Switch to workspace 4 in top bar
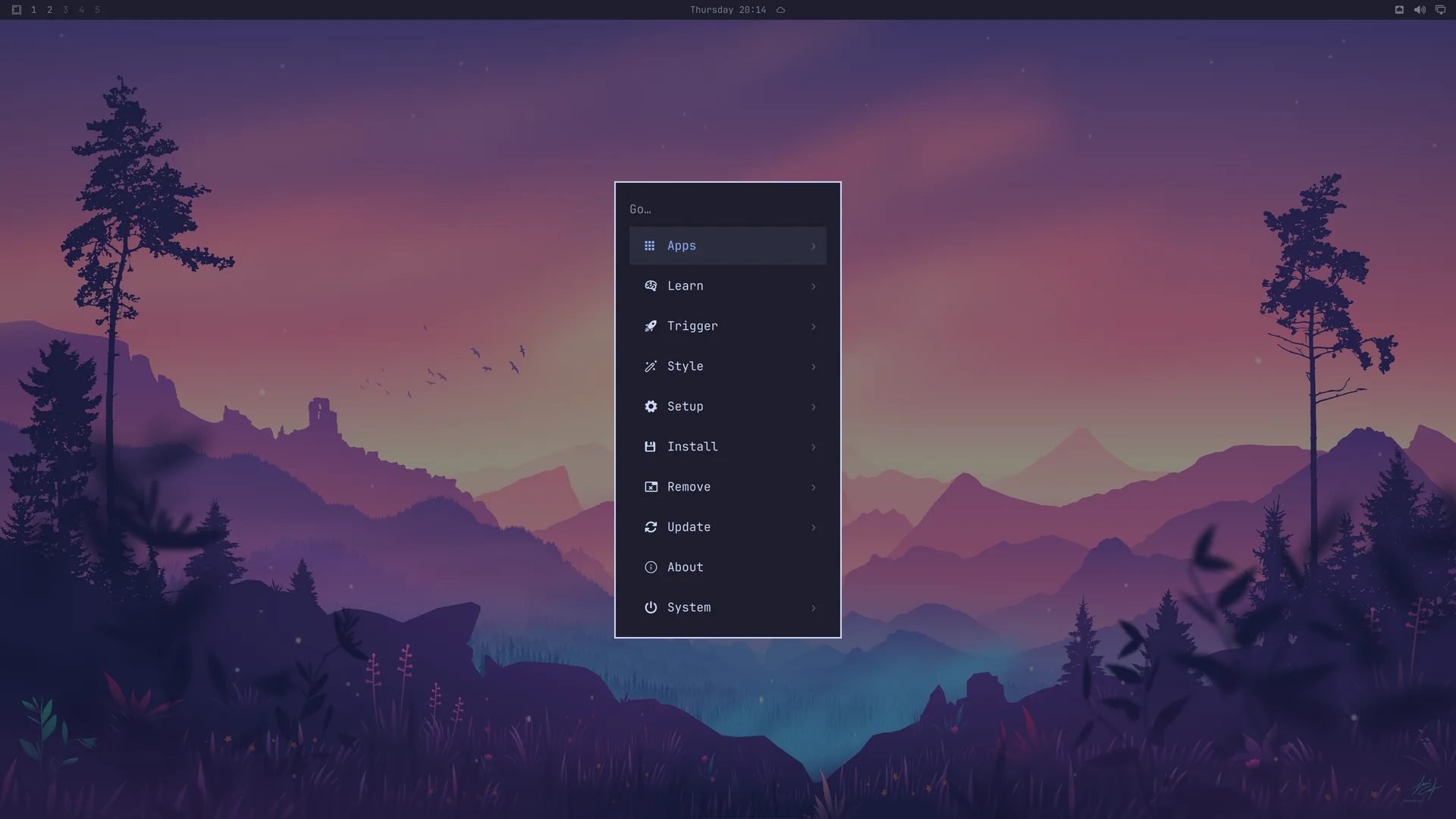The image size is (1456, 819). (81, 10)
